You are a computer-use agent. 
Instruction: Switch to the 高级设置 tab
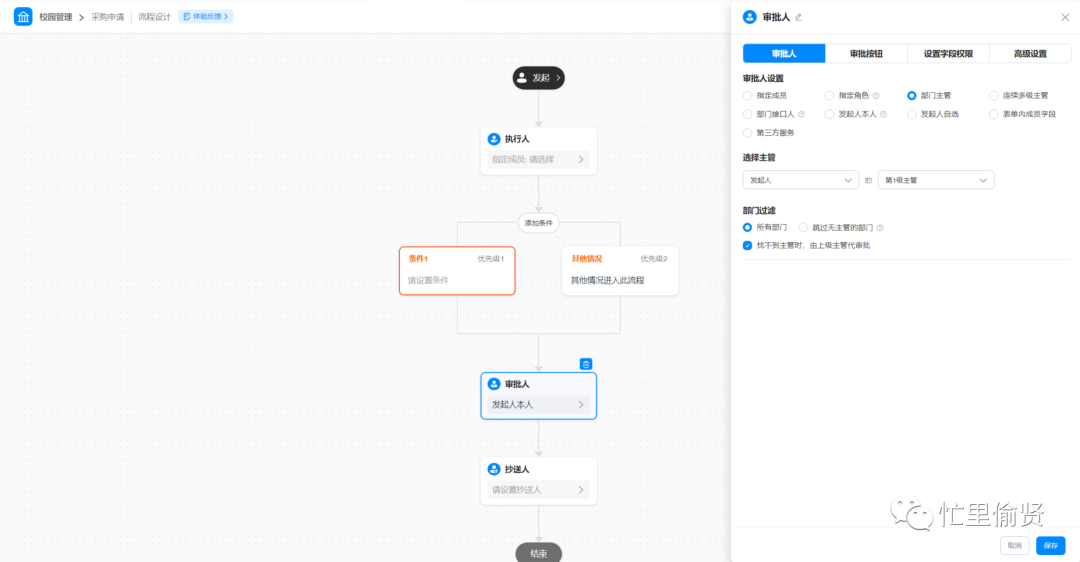point(1030,54)
